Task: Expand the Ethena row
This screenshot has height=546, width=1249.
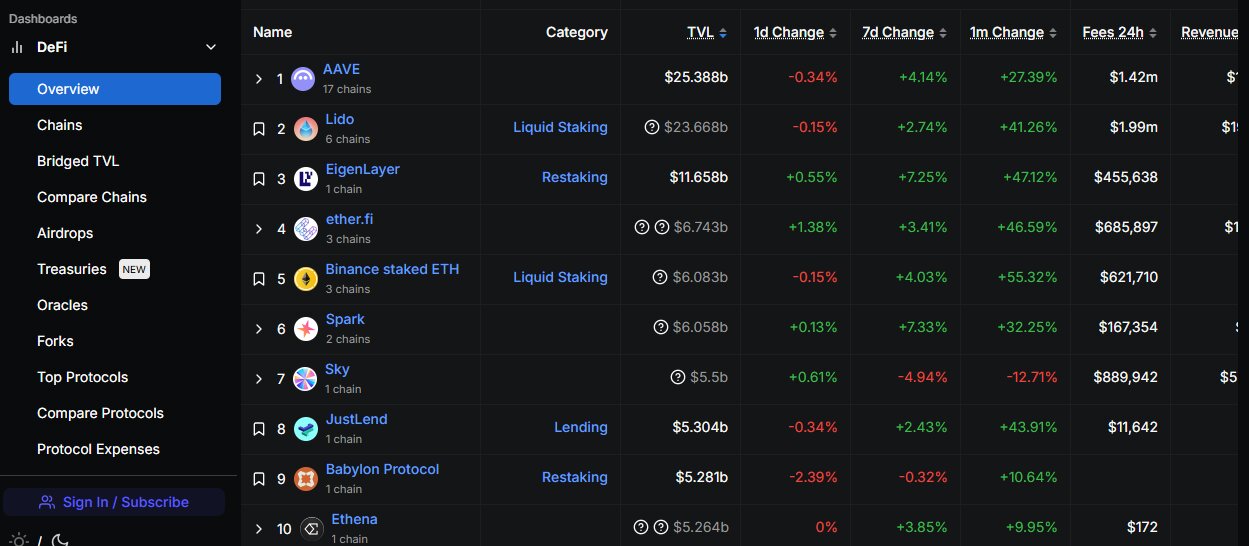Action: [259, 529]
